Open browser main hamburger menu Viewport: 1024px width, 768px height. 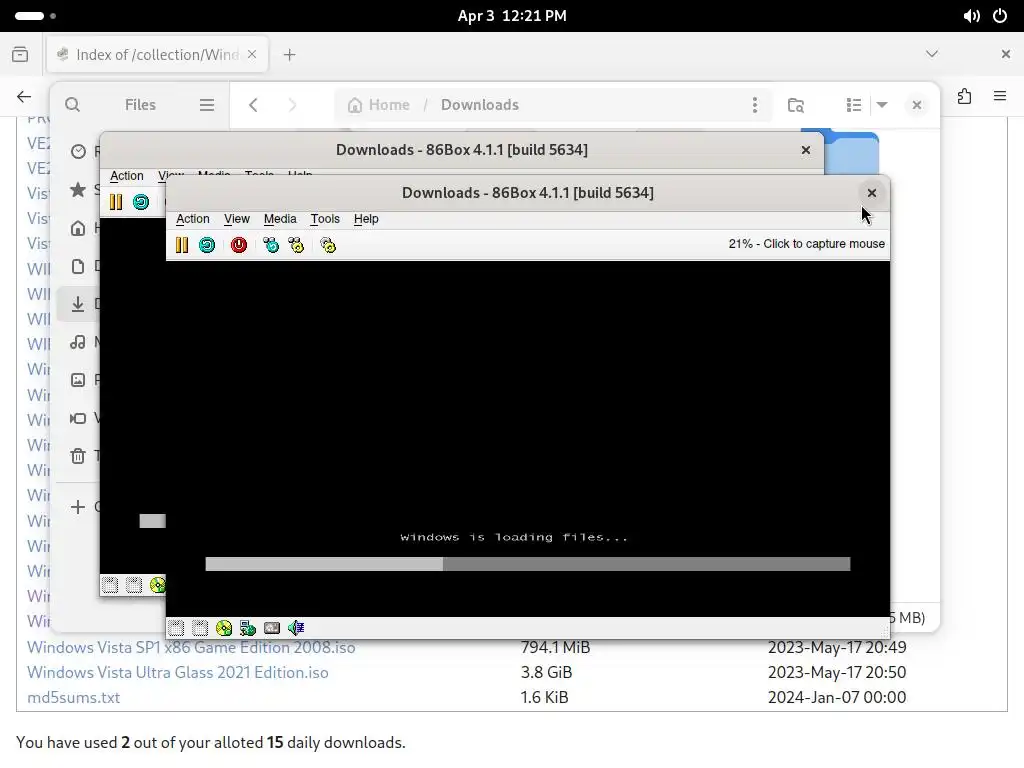coord(1000,97)
